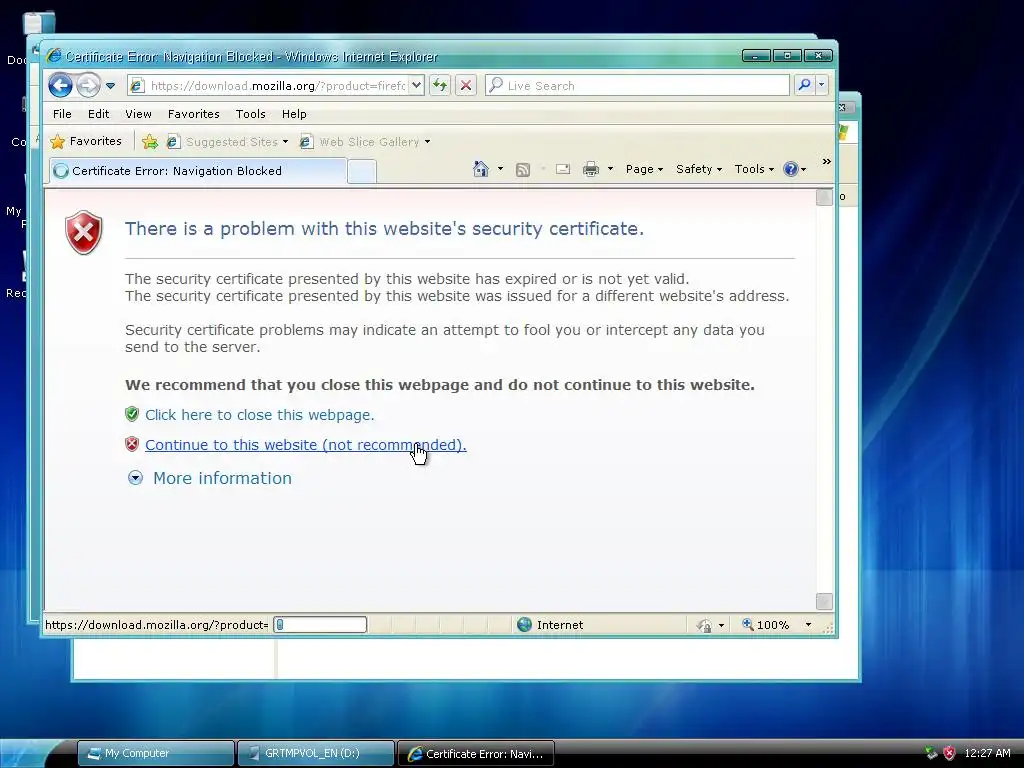Open the Edit menu
1024x768 pixels.
[x=99, y=114]
